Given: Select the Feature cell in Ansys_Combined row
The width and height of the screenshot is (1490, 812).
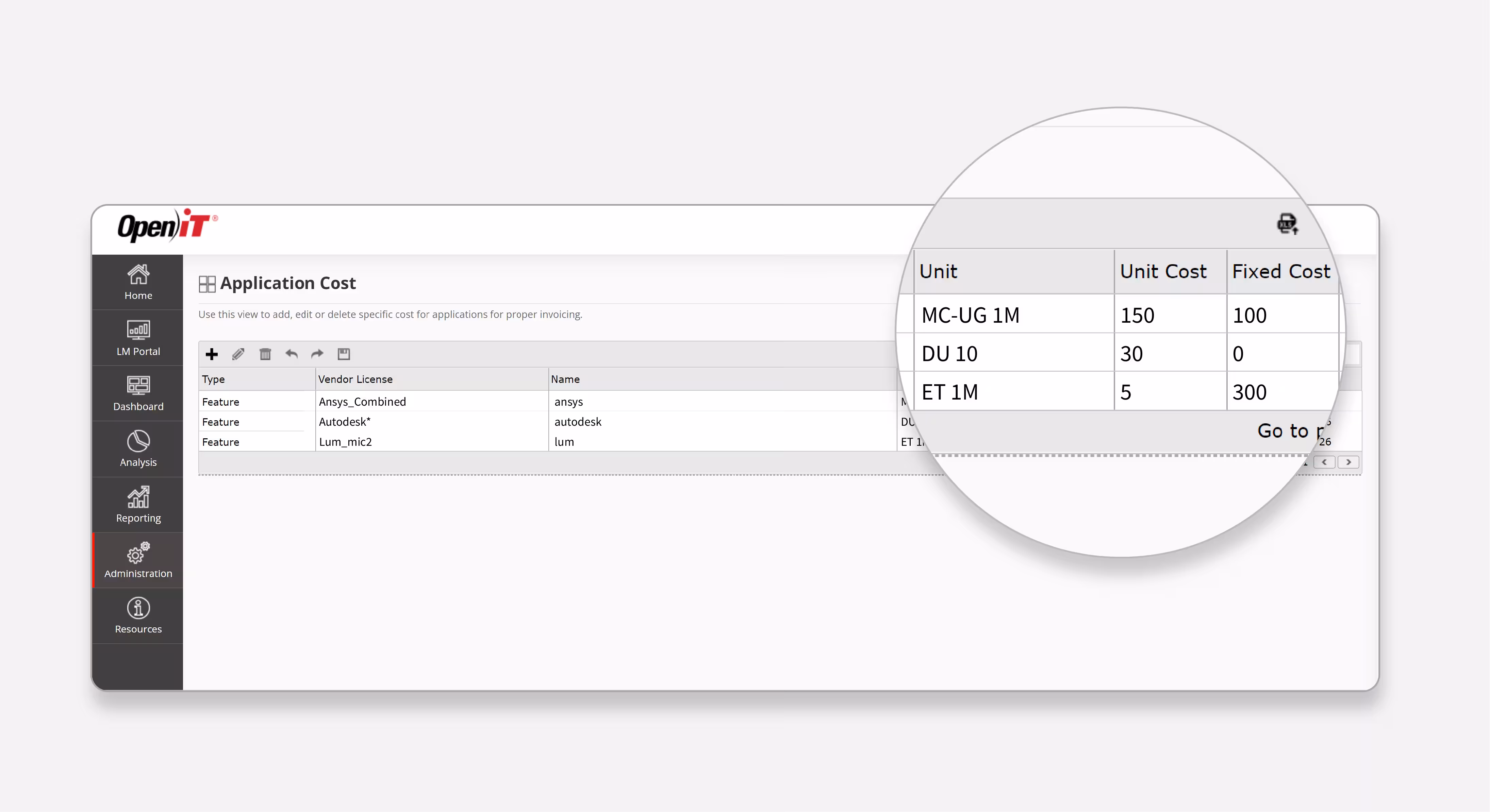Looking at the screenshot, I should [257, 401].
